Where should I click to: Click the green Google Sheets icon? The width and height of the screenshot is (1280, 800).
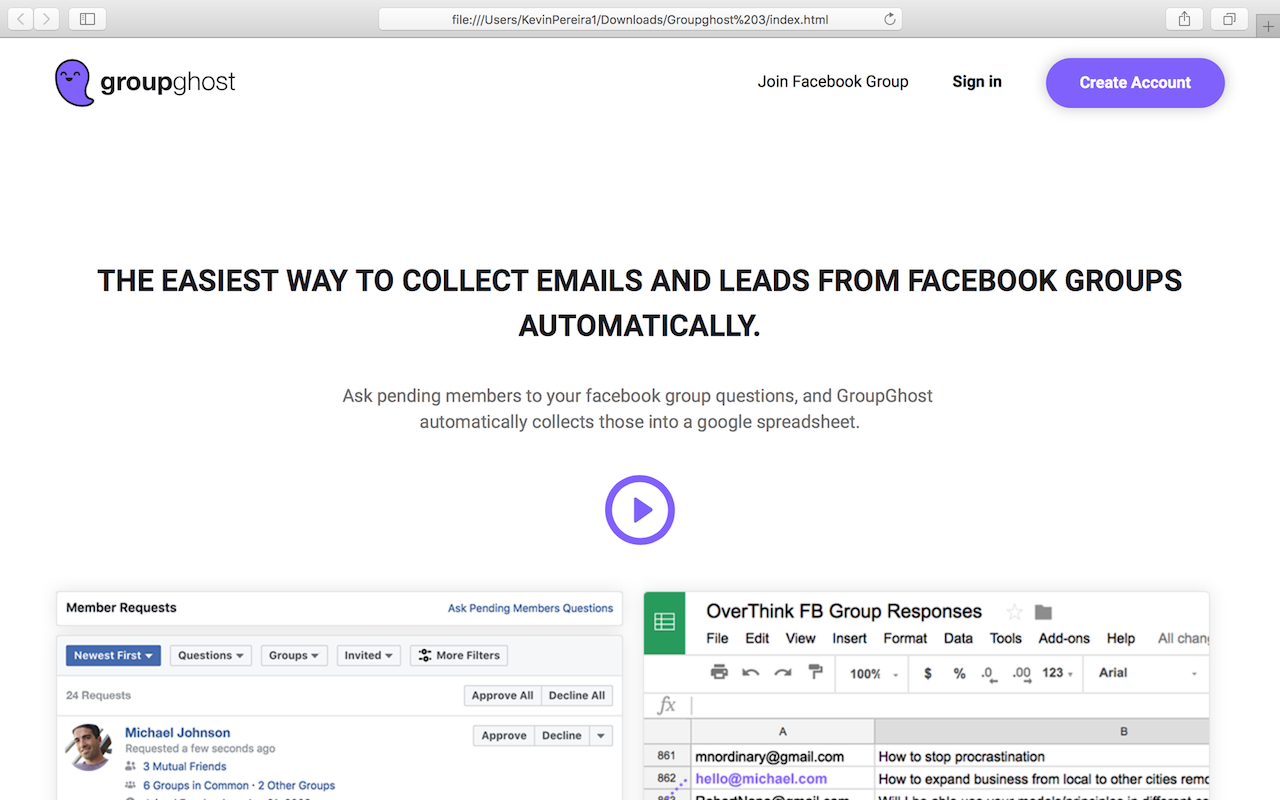[664, 622]
